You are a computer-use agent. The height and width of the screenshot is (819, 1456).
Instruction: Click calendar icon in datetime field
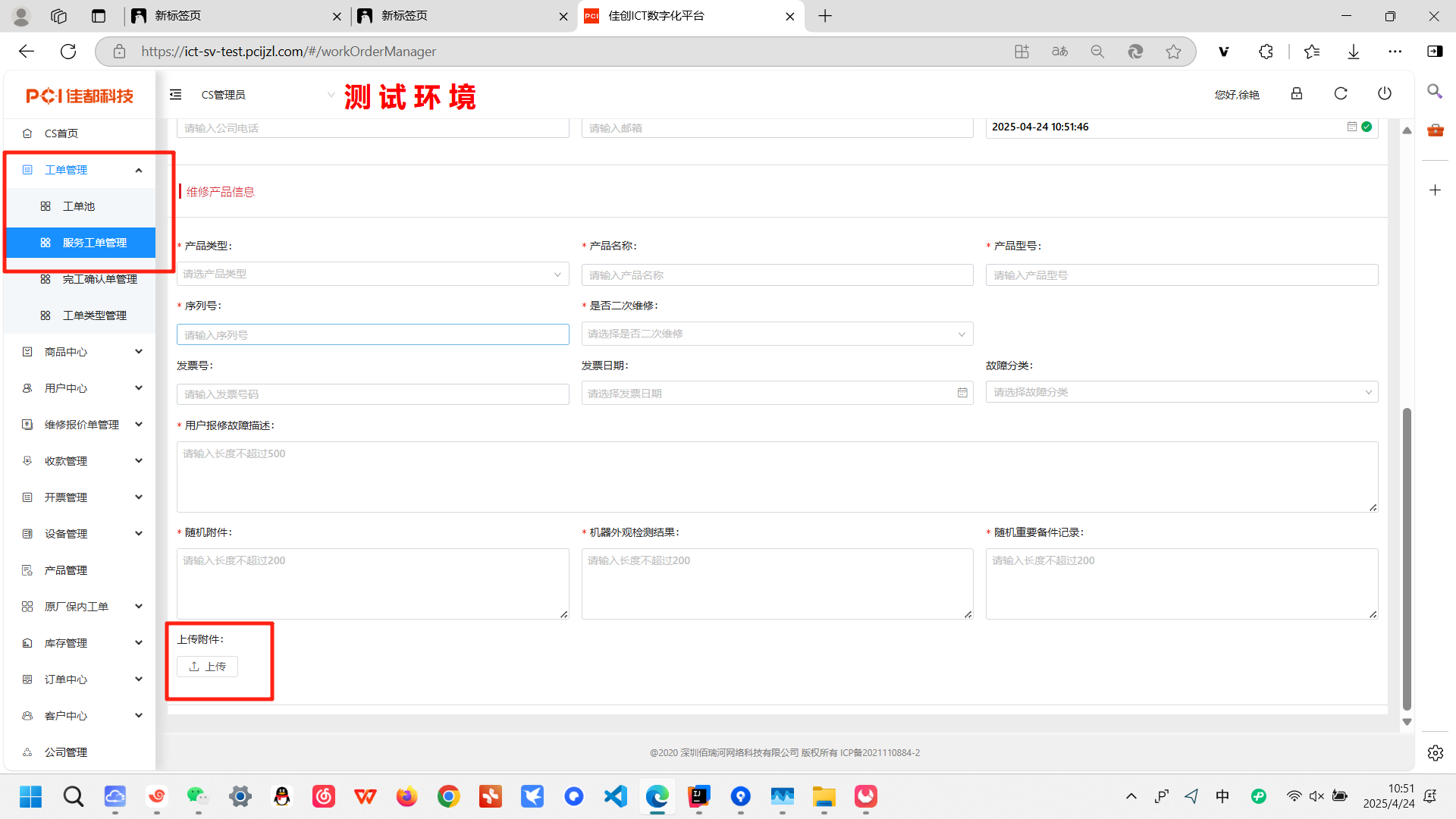pos(1351,127)
